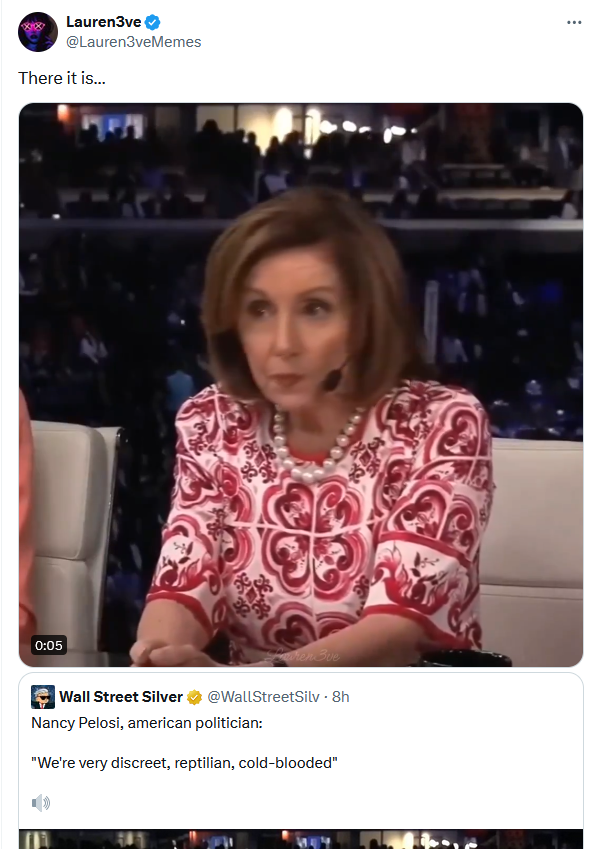Open the quoted post via the 'Nancy Pelosi, american politician' line
600x849 pixels.
click(x=147, y=723)
